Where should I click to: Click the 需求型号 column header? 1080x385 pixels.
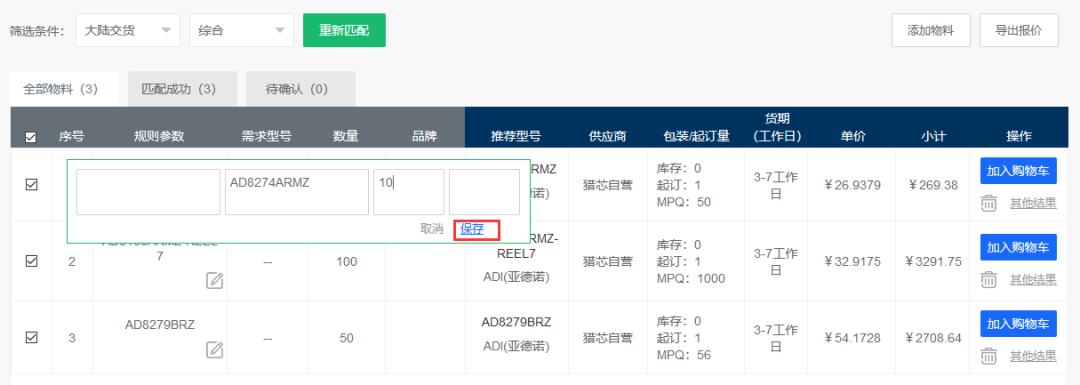pyautogui.click(x=267, y=136)
